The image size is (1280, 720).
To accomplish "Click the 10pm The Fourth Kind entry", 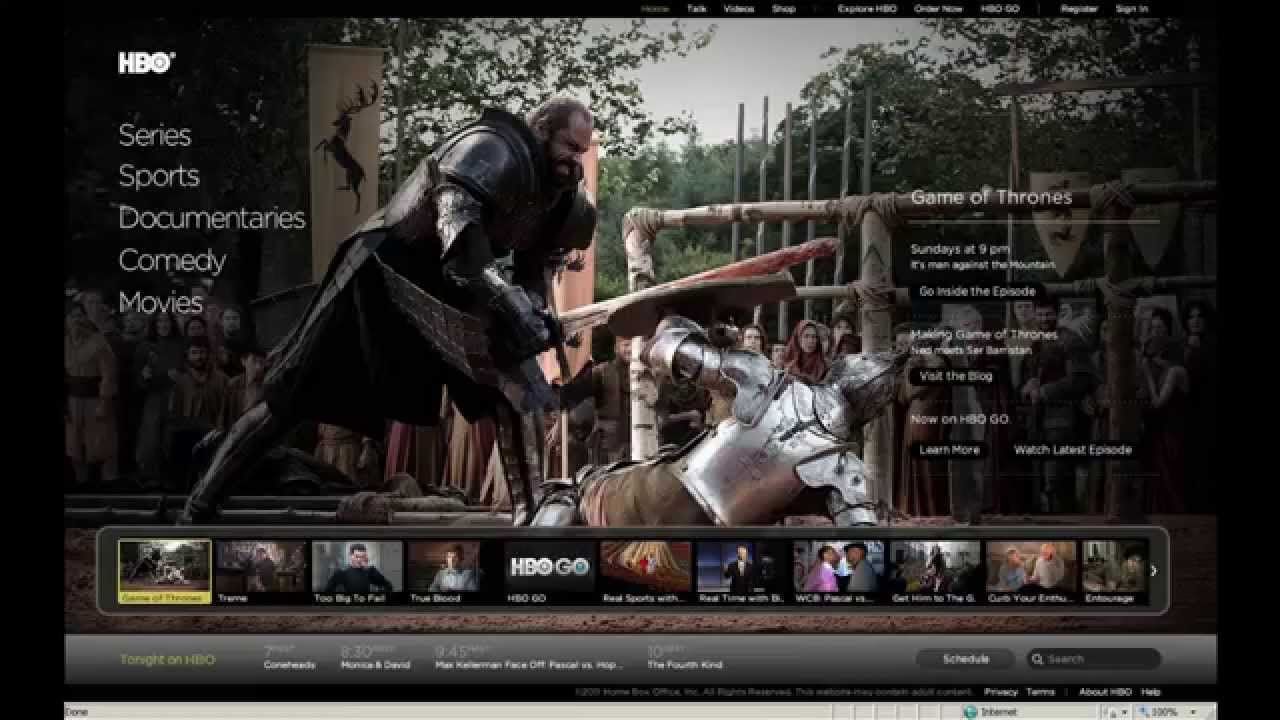I will [684, 657].
